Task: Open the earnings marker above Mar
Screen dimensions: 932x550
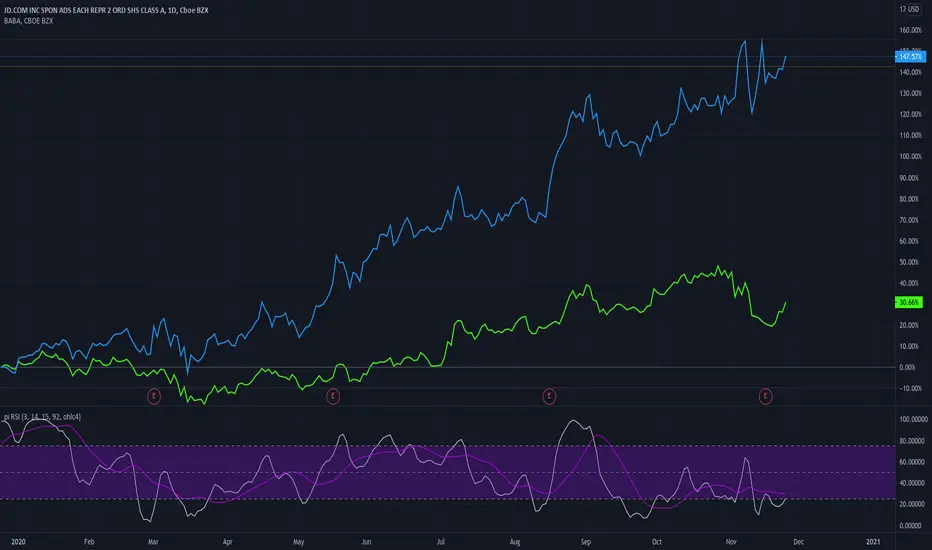Action: 154,396
